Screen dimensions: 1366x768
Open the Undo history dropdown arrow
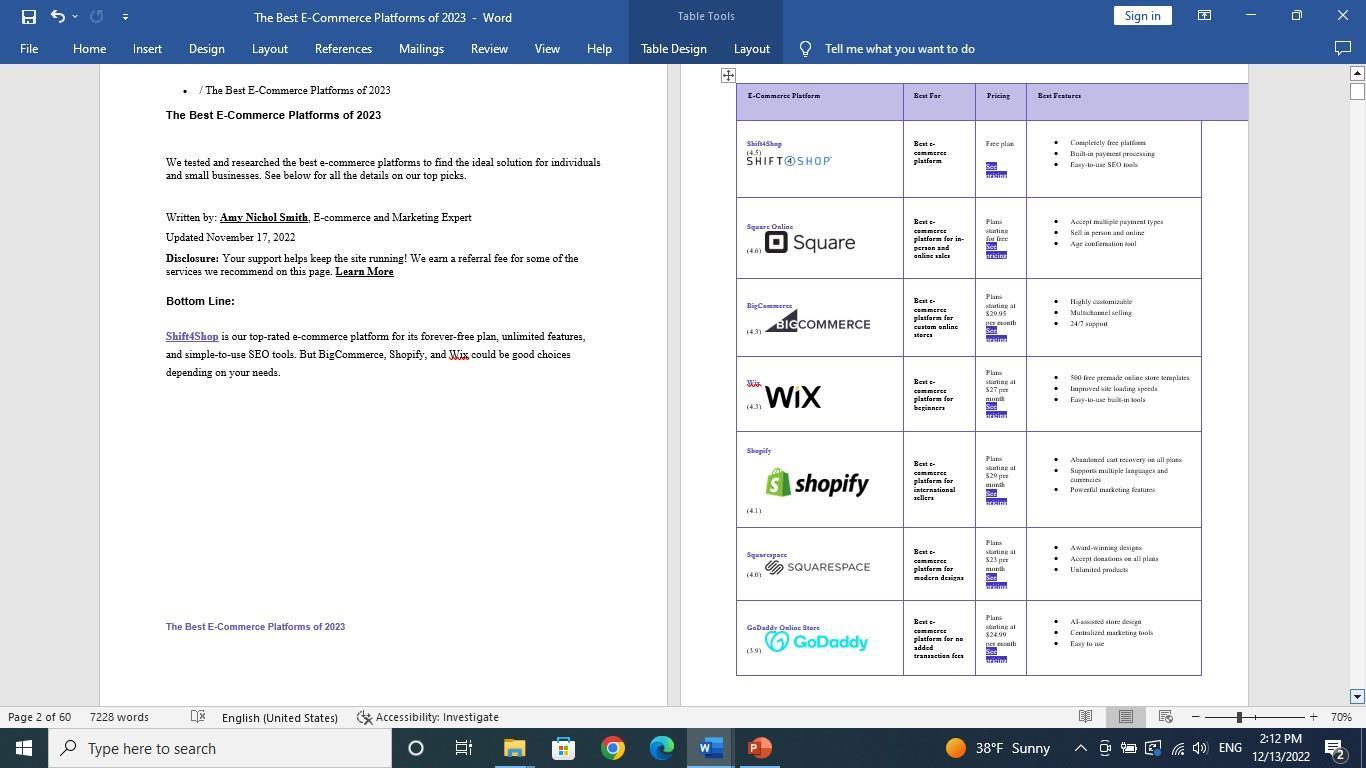[75, 16]
